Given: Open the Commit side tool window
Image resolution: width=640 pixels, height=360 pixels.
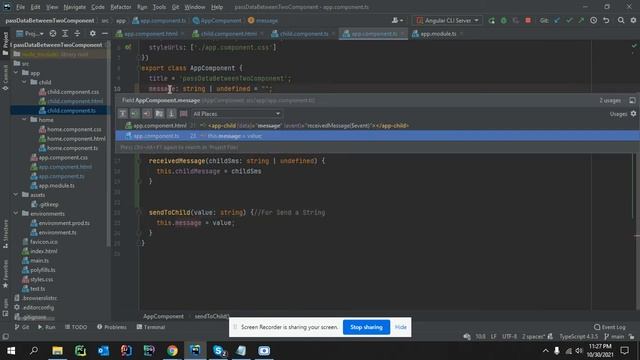Looking at the screenshot, I should [x=5, y=78].
